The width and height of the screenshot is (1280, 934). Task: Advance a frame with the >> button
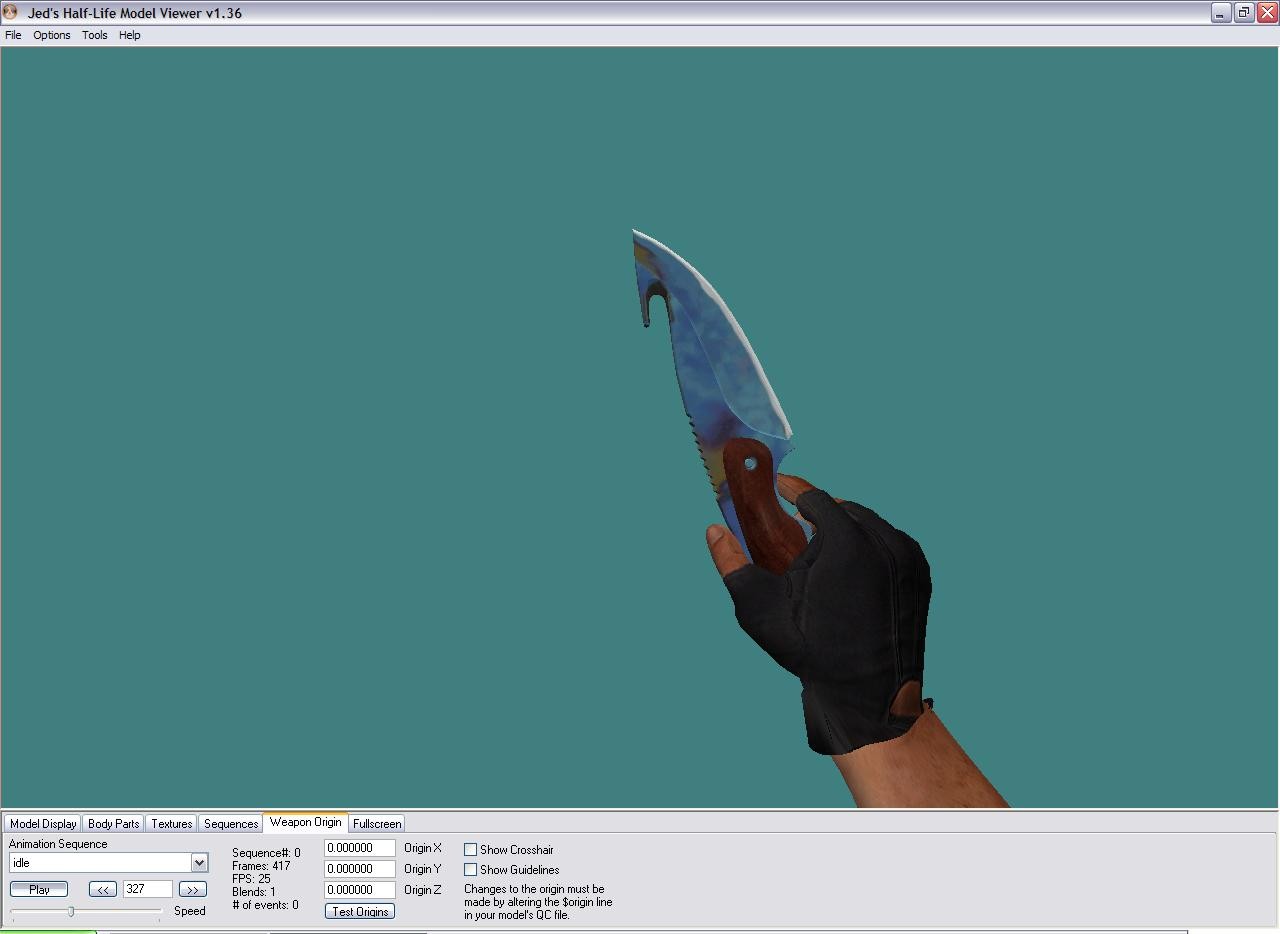point(192,888)
